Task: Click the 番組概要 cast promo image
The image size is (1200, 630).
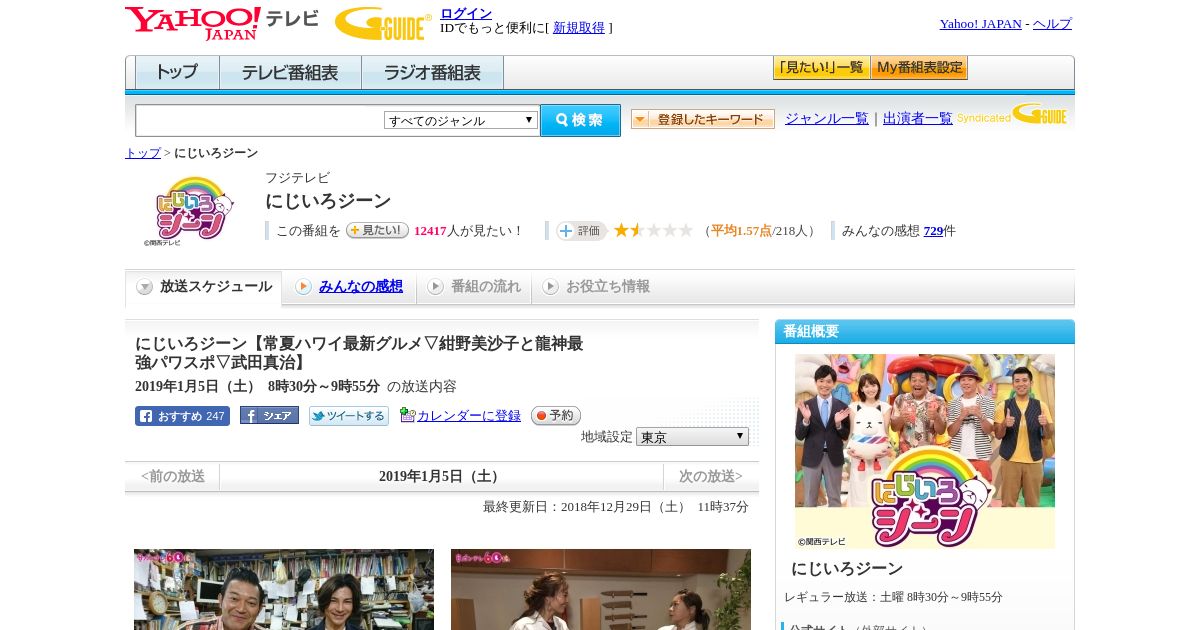Action: click(x=925, y=451)
